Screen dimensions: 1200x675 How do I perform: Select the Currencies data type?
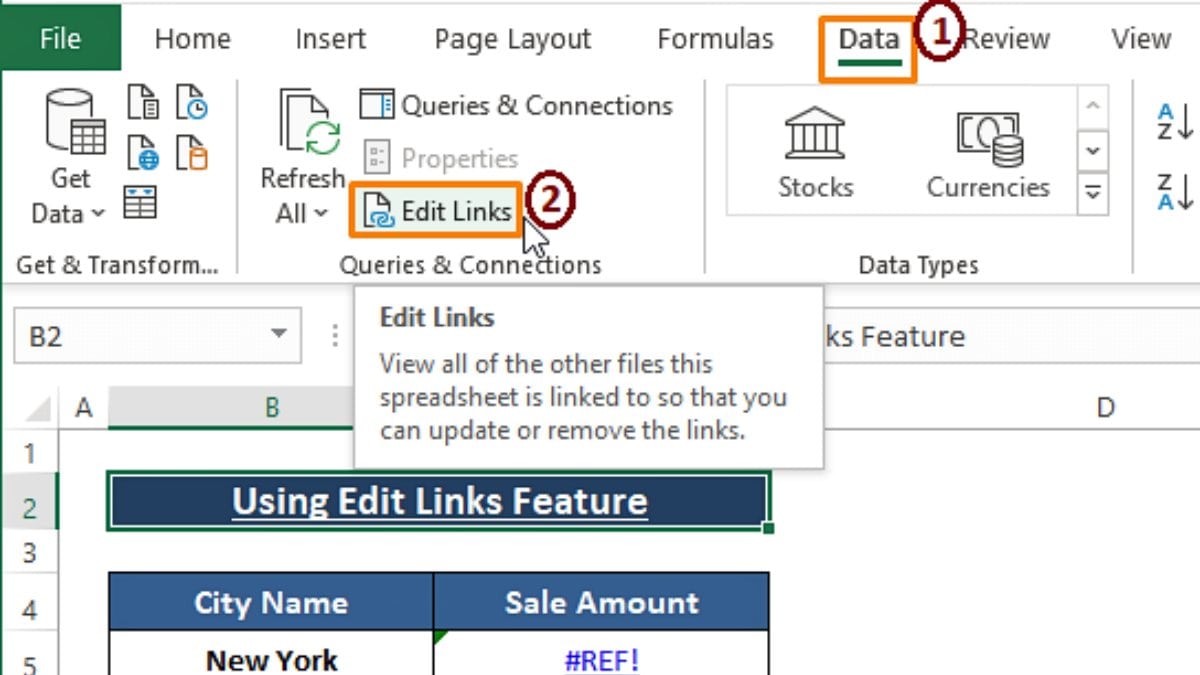point(988,152)
